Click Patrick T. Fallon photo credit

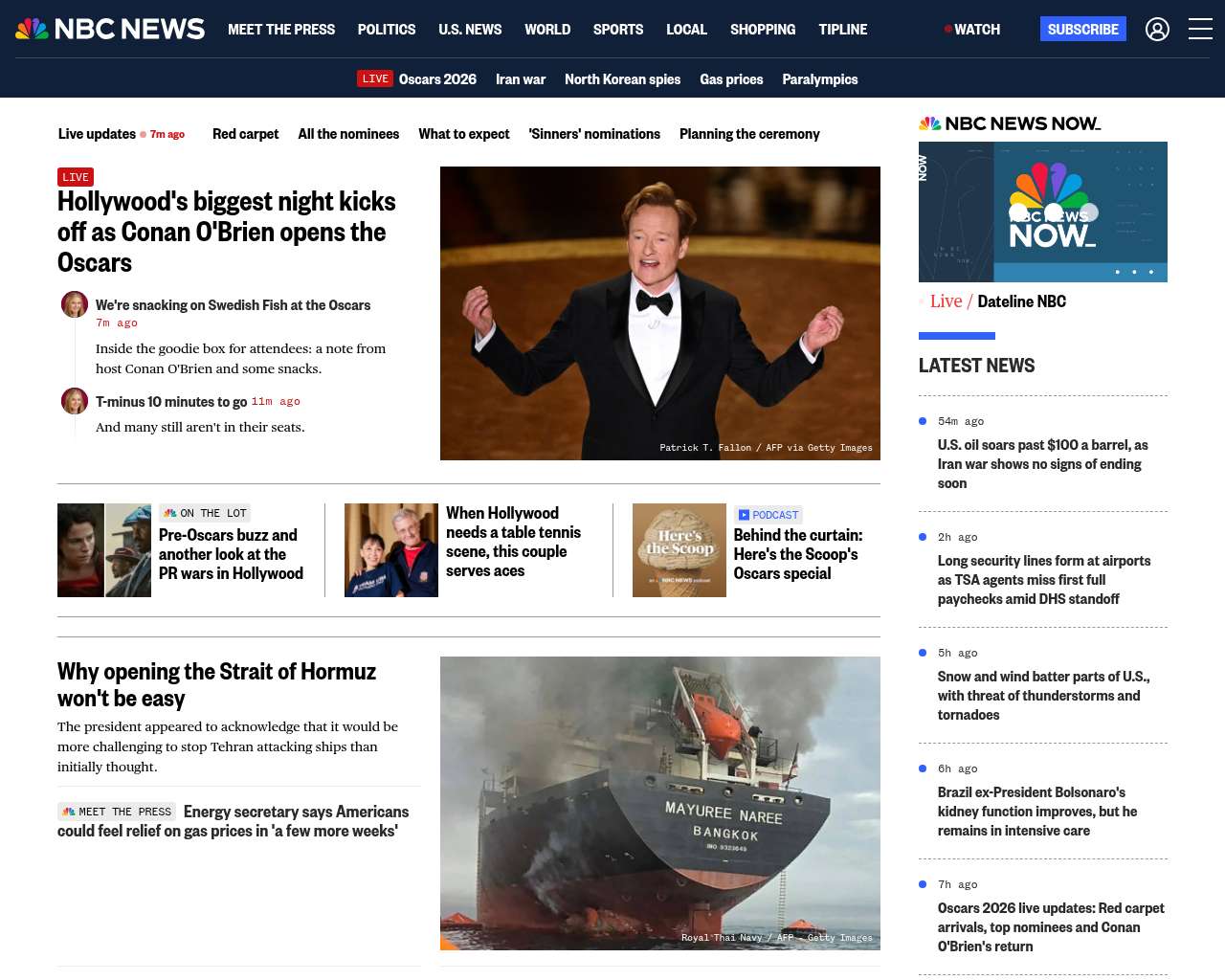(766, 447)
